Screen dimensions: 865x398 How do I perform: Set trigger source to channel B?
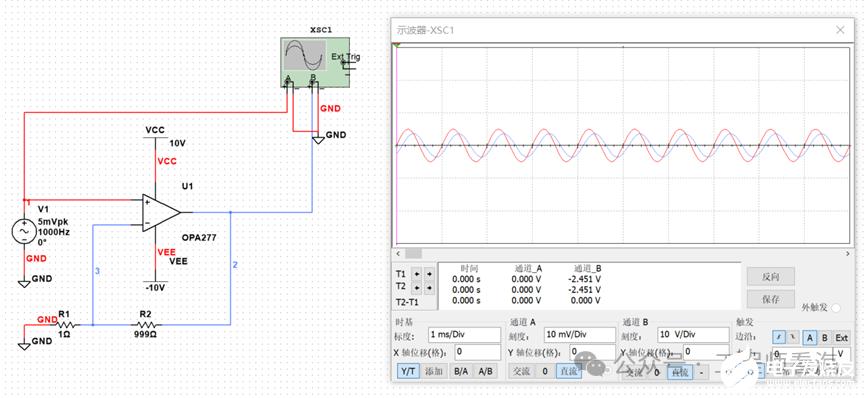click(x=825, y=338)
